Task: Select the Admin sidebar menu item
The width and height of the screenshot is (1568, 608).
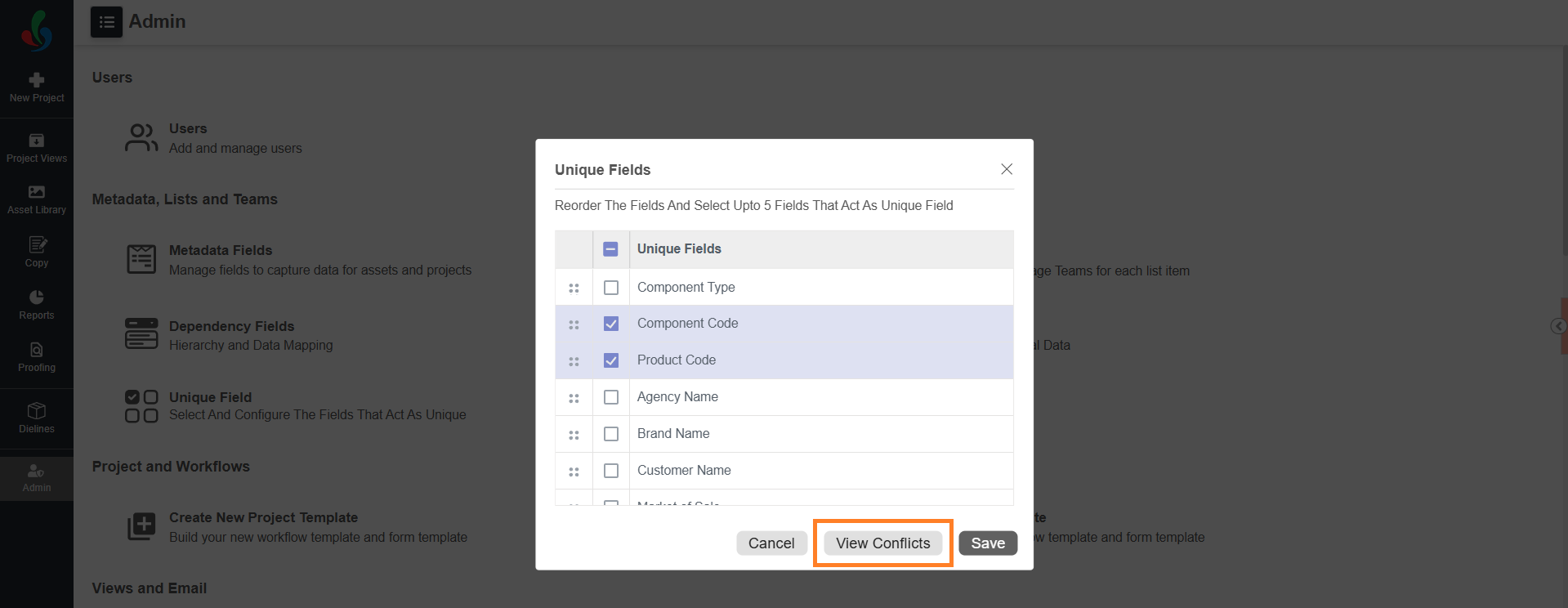Action: point(37,478)
